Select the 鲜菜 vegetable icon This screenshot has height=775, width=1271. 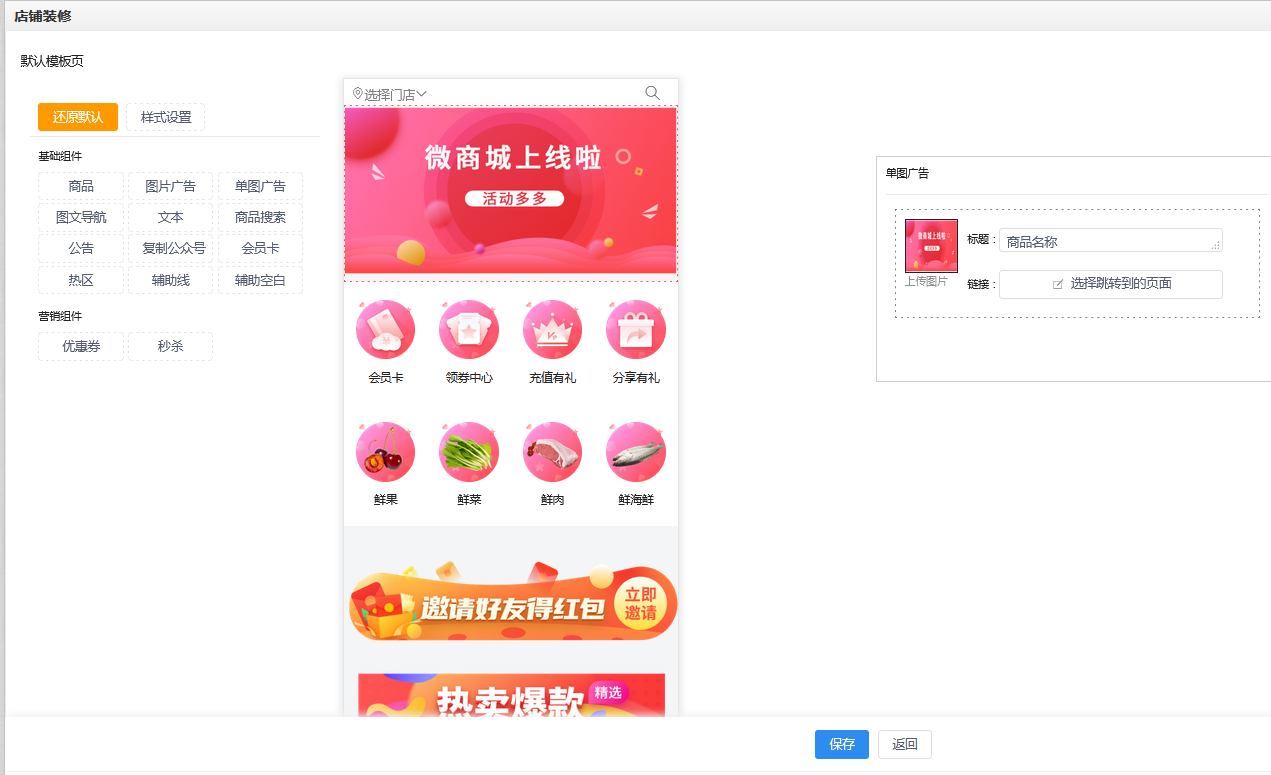[469, 451]
